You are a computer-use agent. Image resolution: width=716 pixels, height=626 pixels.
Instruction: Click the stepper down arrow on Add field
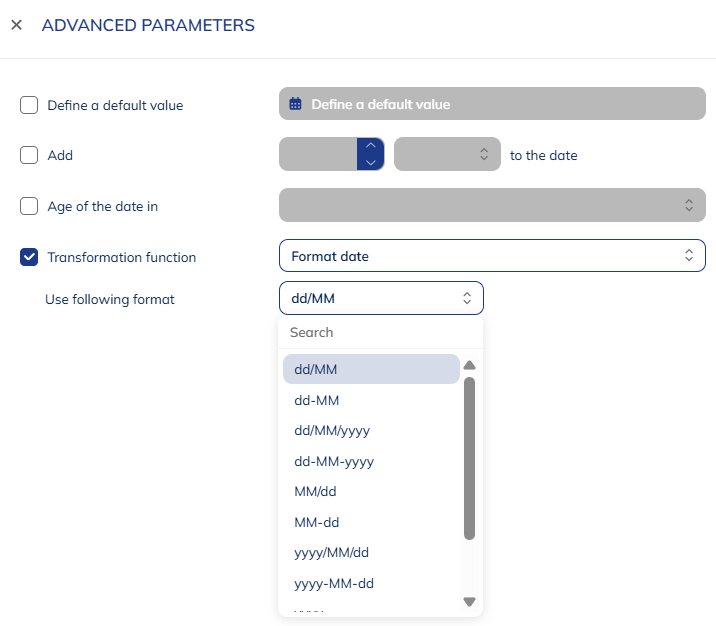pos(371,163)
